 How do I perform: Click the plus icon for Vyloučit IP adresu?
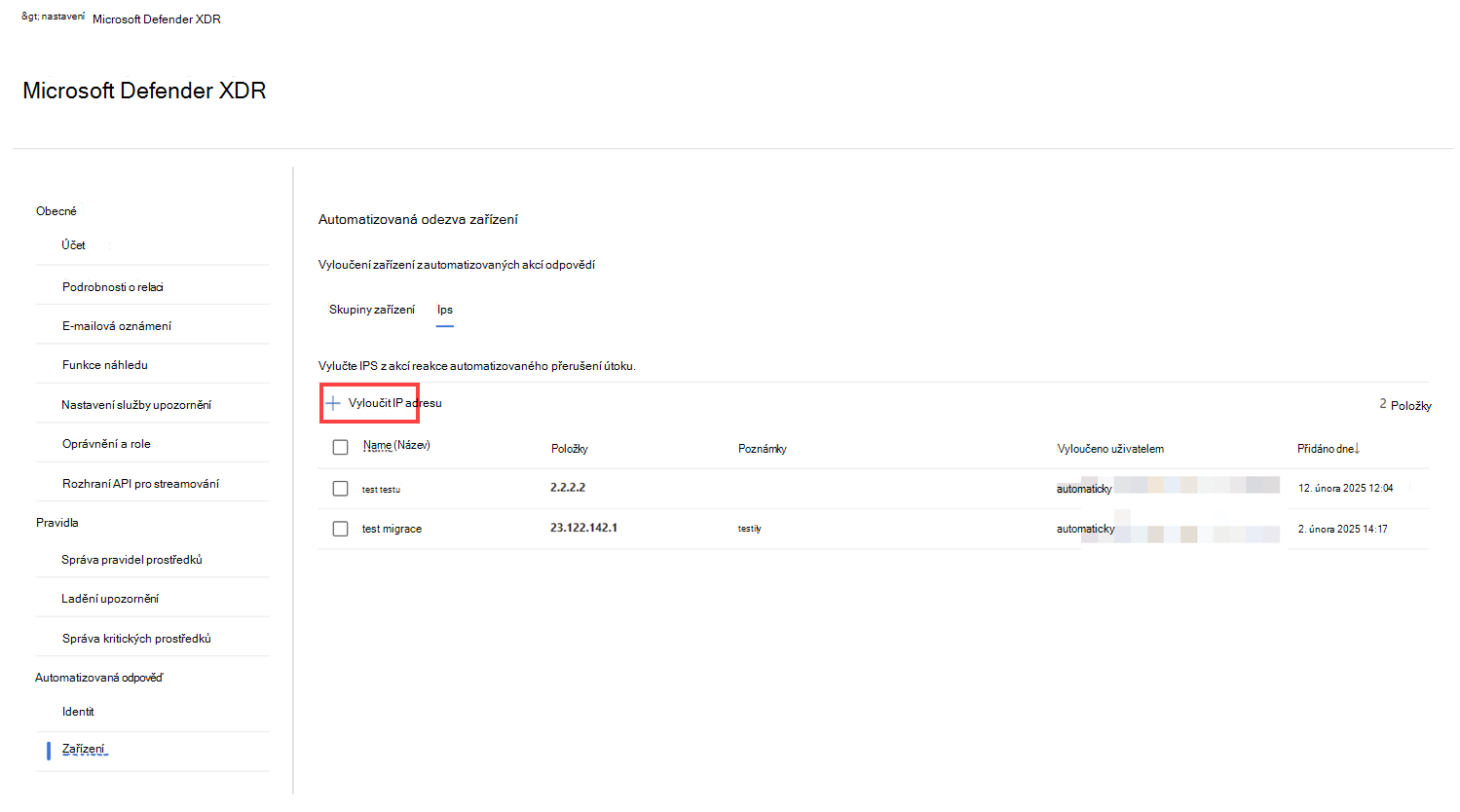333,403
